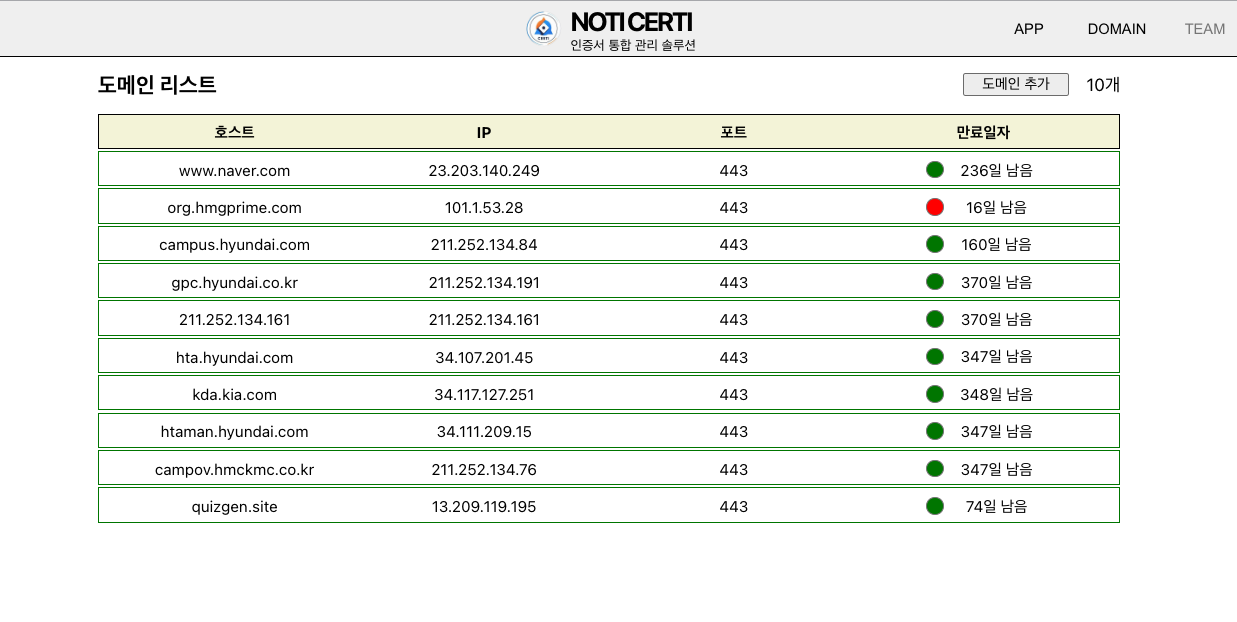Open the APP menu item
The image size is (1237, 622).
[x=1028, y=29]
